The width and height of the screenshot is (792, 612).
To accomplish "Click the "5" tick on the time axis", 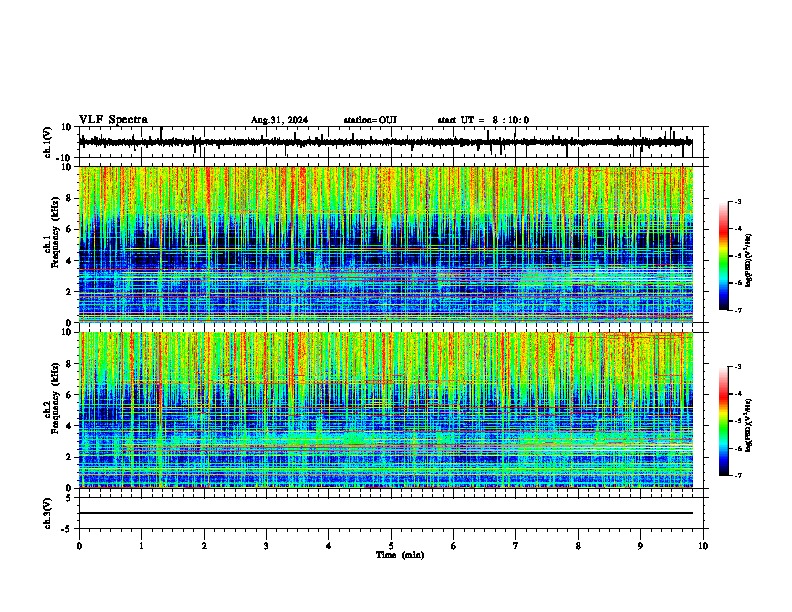I will click(391, 546).
